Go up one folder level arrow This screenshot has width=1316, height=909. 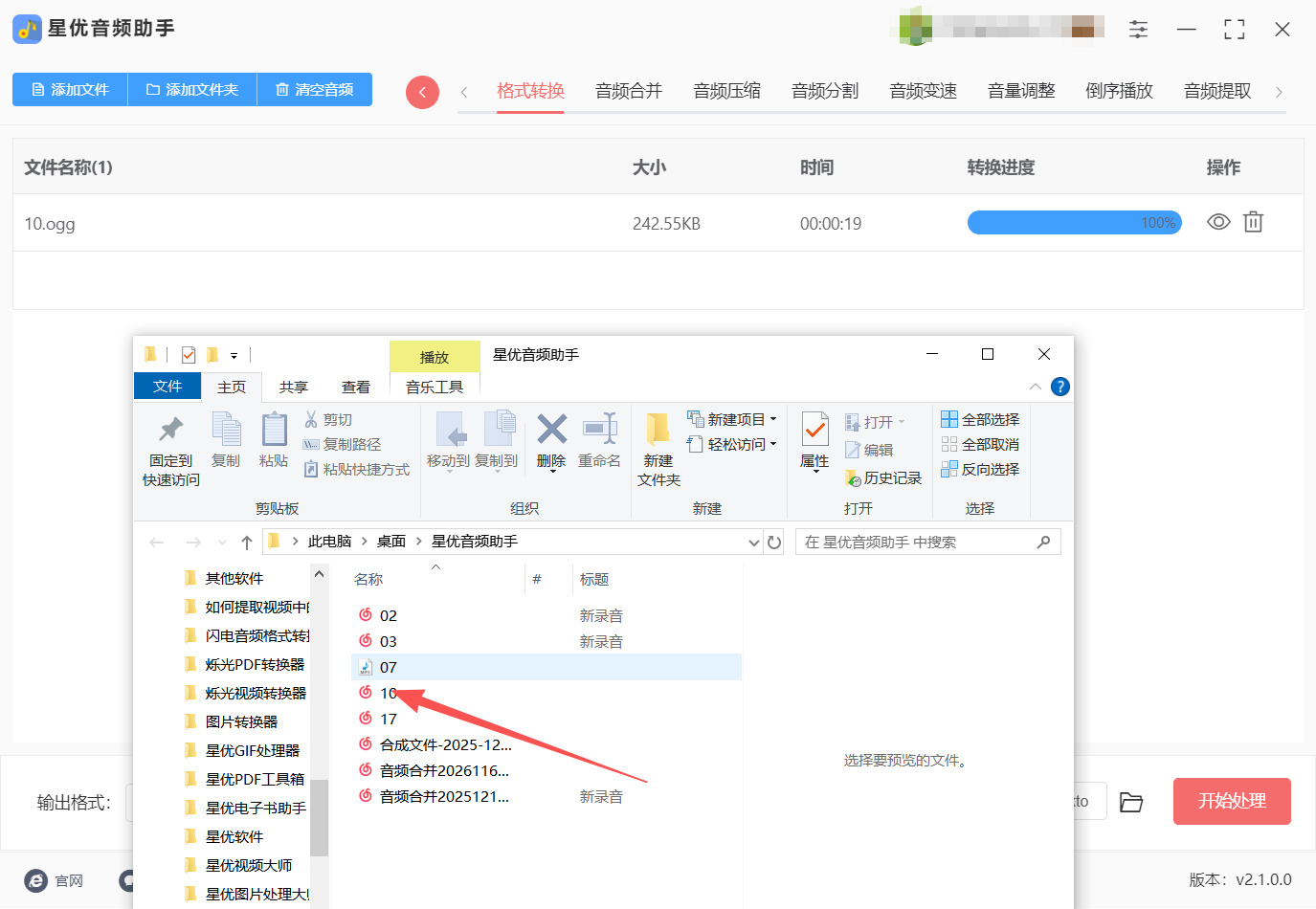(x=247, y=543)
